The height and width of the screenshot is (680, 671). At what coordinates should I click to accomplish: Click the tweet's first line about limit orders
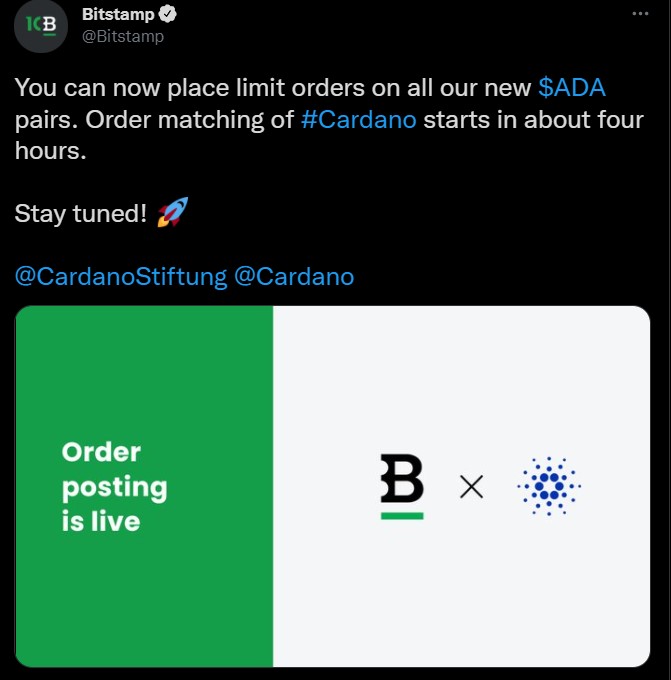pos(272,88)
